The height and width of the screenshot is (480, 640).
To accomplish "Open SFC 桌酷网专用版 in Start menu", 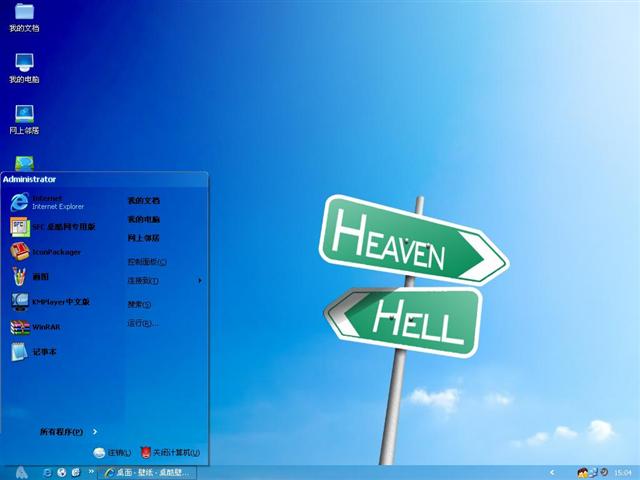I will 53,227.
